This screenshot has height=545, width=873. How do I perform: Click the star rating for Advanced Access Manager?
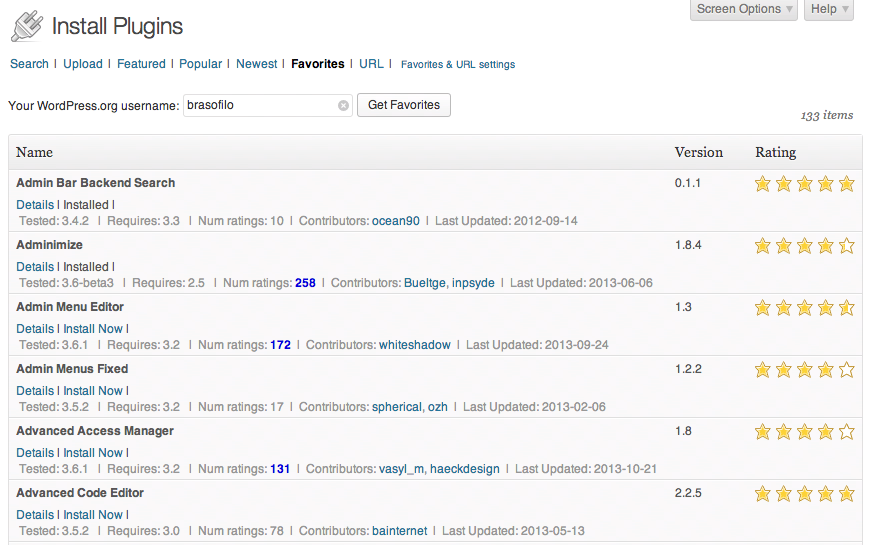tap(804, 431)
